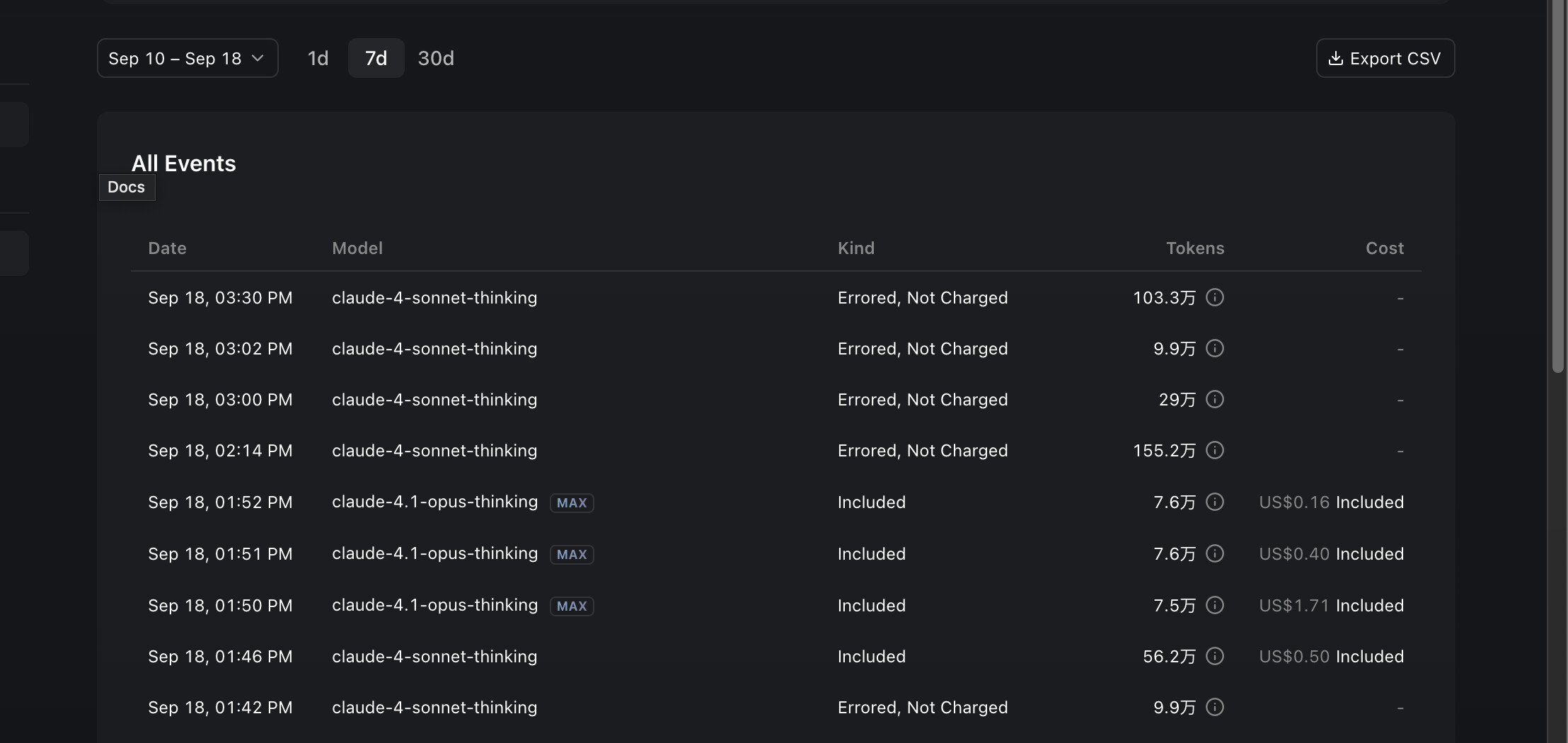Select the 1d time range
Image resolution: width=1568 pixels, height=743 pixels.
click(318, 58)
